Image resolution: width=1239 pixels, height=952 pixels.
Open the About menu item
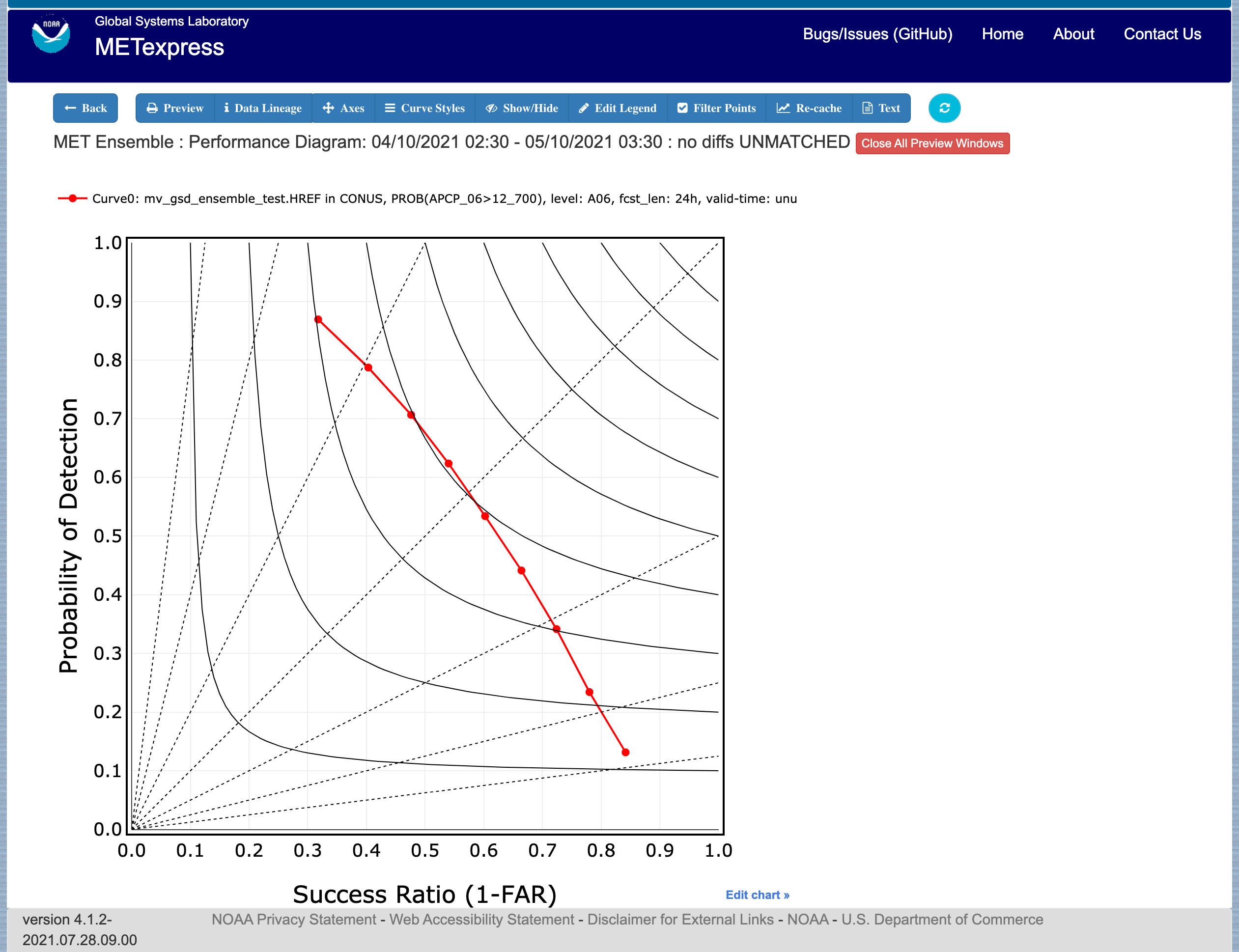point(1073,34)
